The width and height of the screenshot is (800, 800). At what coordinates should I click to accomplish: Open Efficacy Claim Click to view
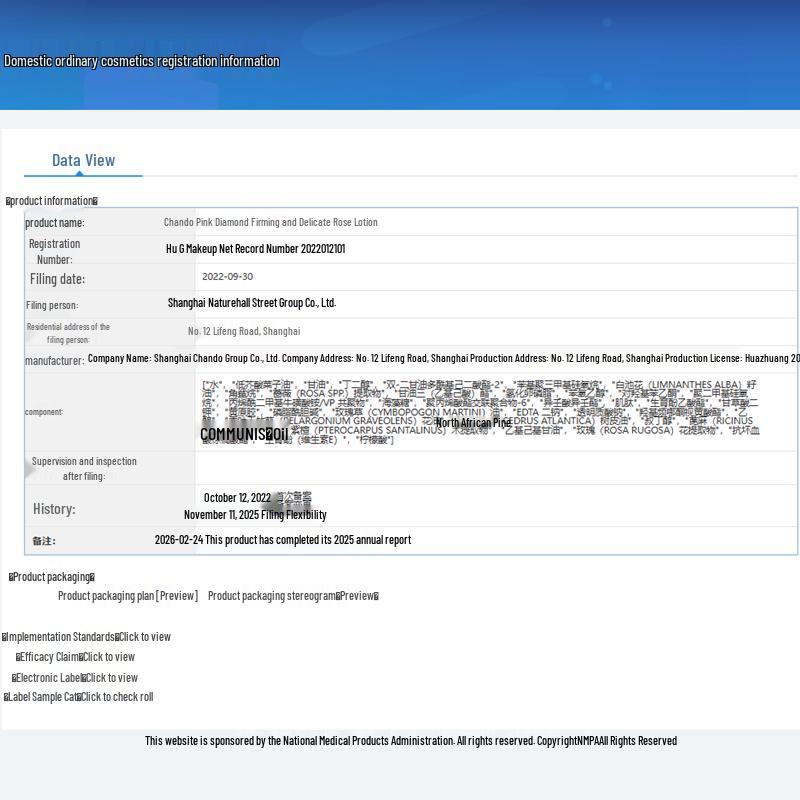click(75, 657)
